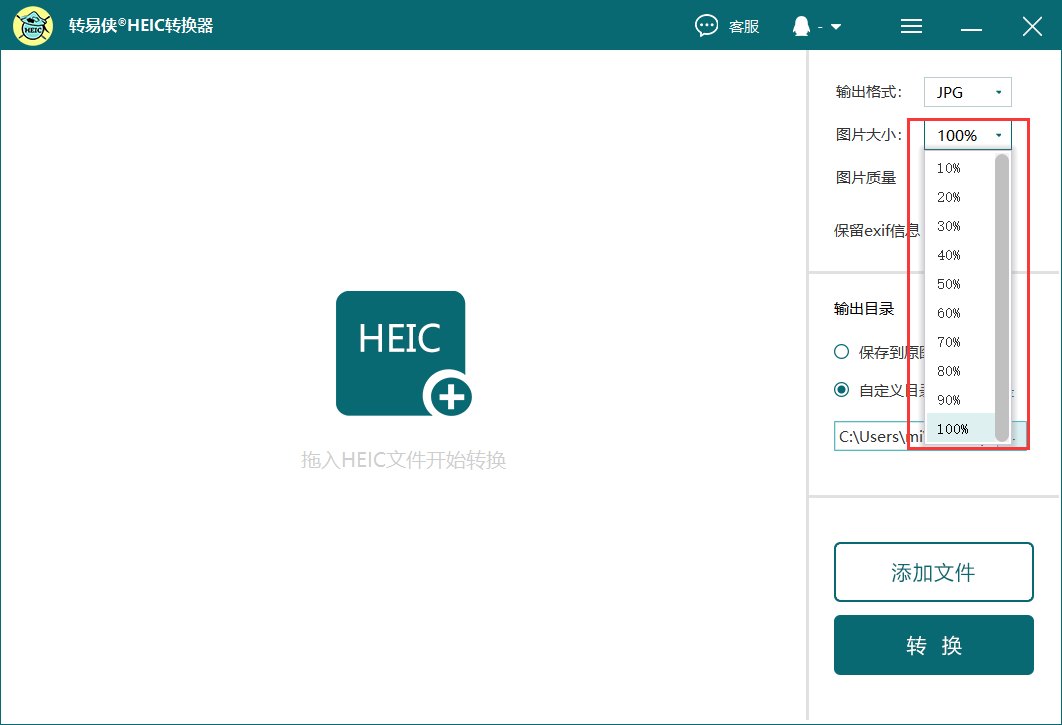Click the 转易侠 HEIC转换器 title text
The image size is (1062, 725).
coord(141,26)
